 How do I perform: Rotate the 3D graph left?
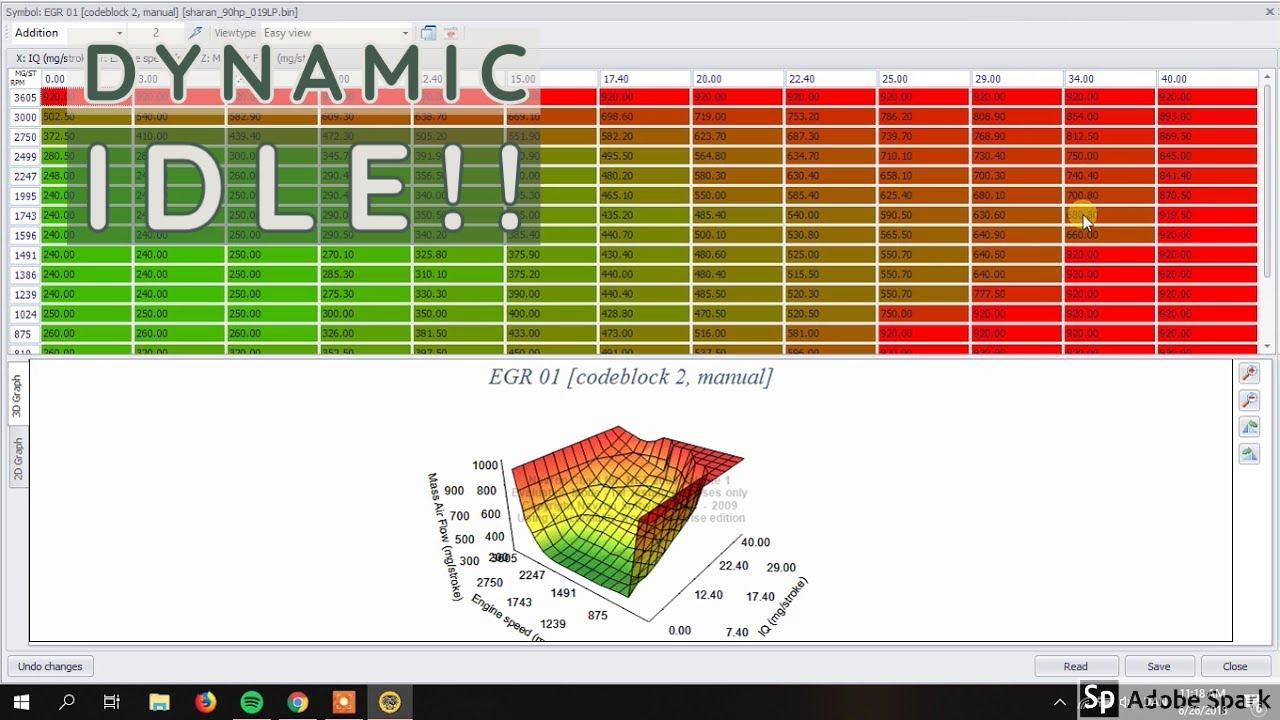pos(1249,427)
